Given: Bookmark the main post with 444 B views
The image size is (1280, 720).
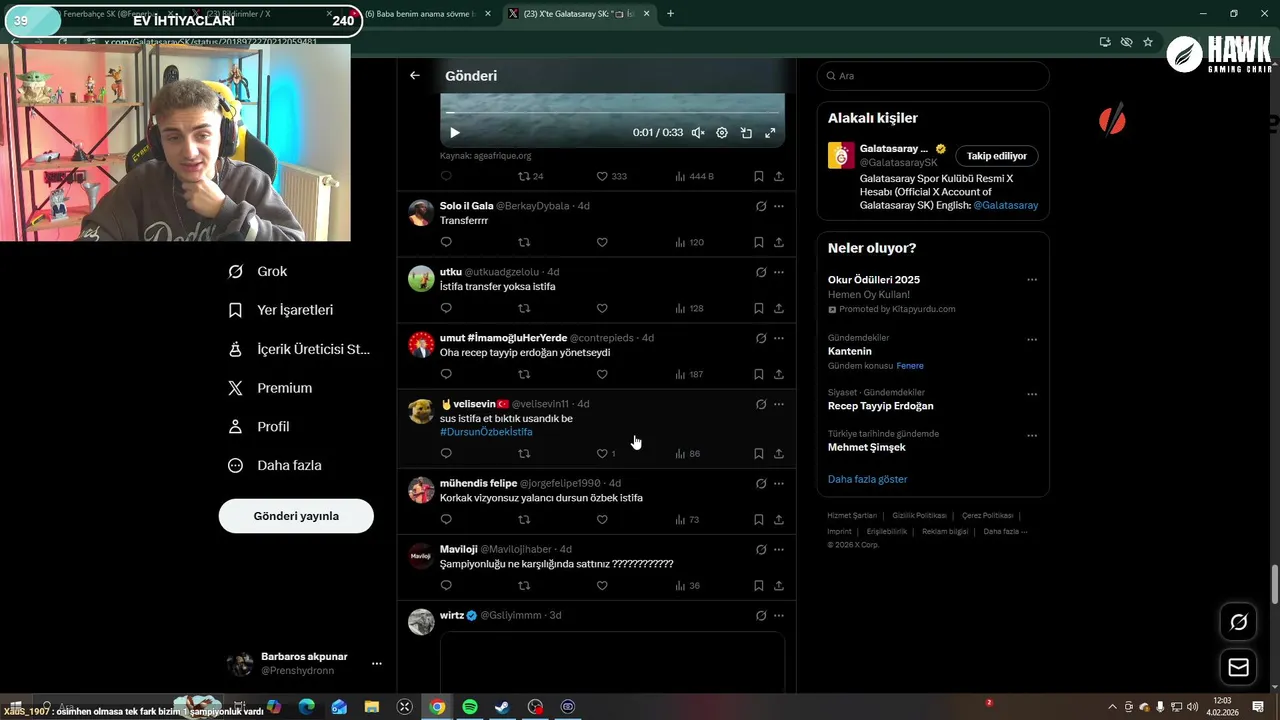Looking at the screenshot, I should tap(758, 176).
